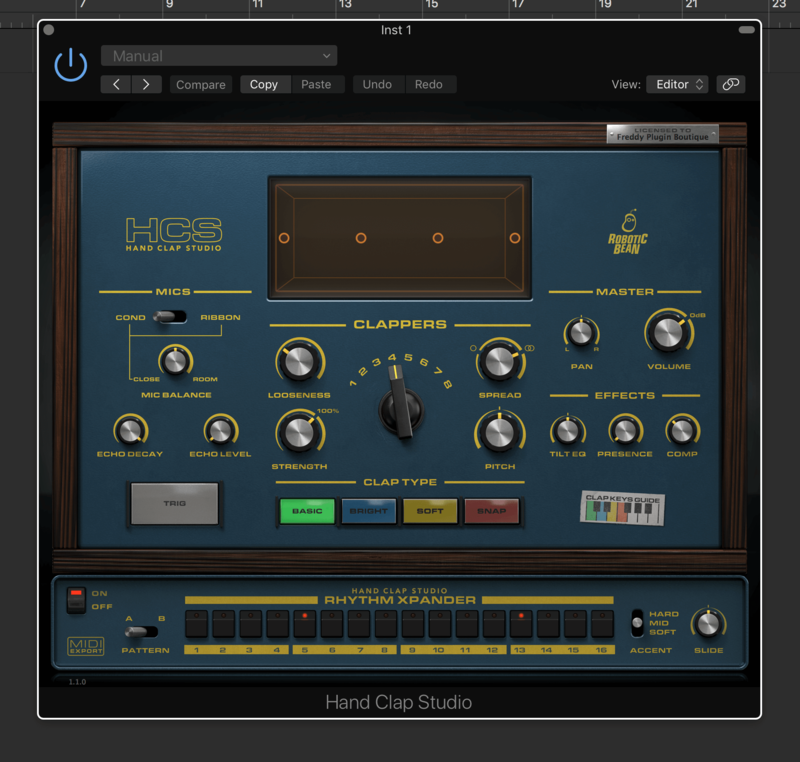Open the View Editor dropdown
Image resolution: width=800 pixels, height=762 pixels.
(x=678, y=84)
